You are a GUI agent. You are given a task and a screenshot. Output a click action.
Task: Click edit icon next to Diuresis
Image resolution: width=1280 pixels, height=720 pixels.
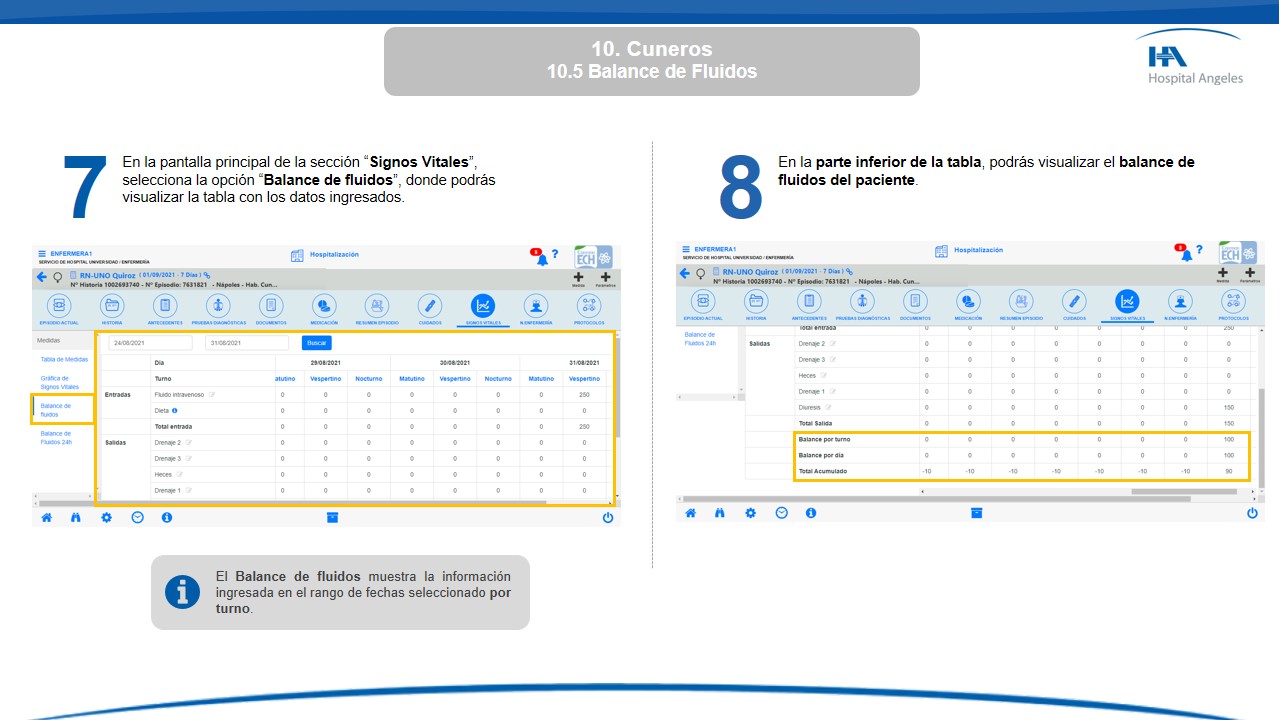(829, 407)
